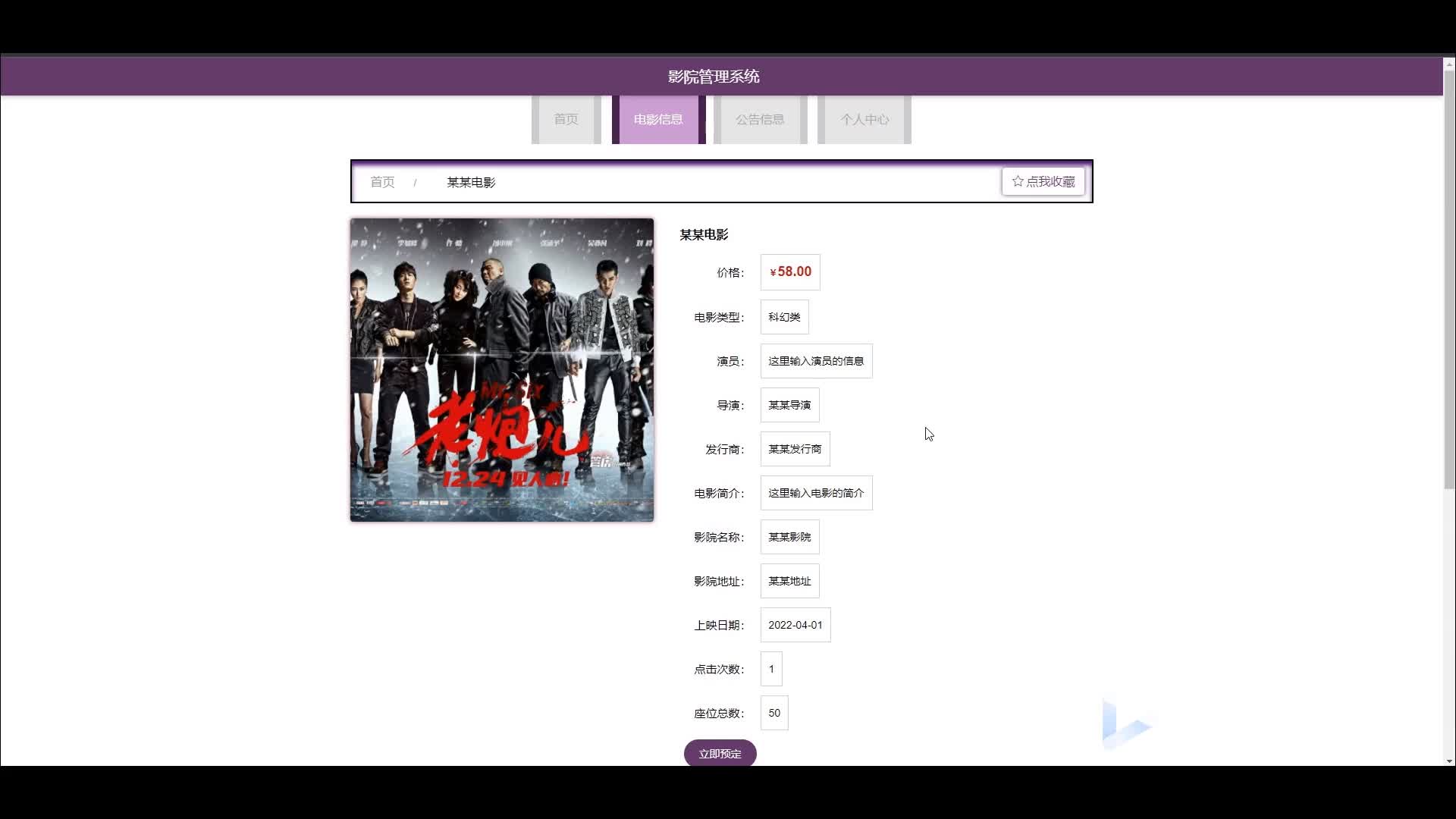
Task: Open the 首页 navigation tab
Action: point(566,119)
